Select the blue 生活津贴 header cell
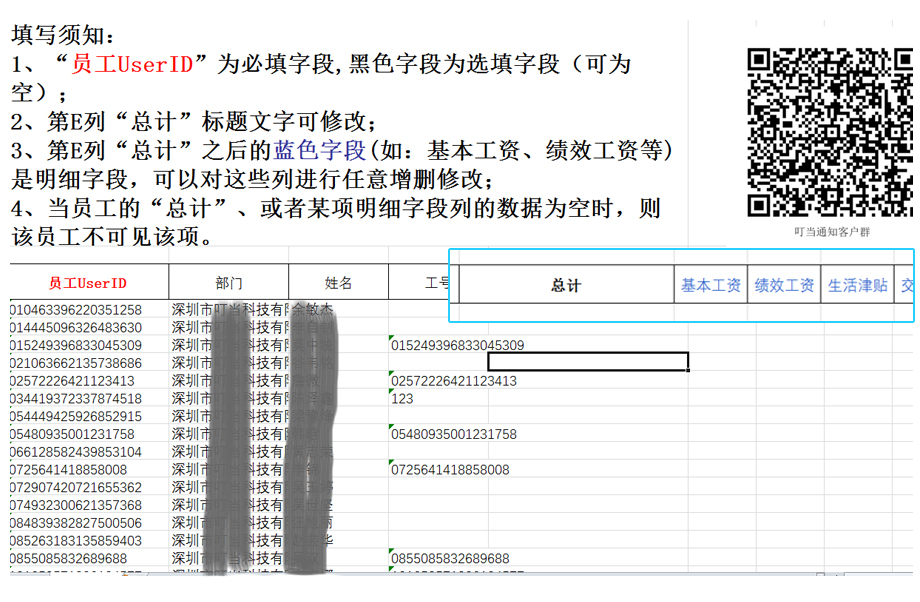 pos(857,286)
